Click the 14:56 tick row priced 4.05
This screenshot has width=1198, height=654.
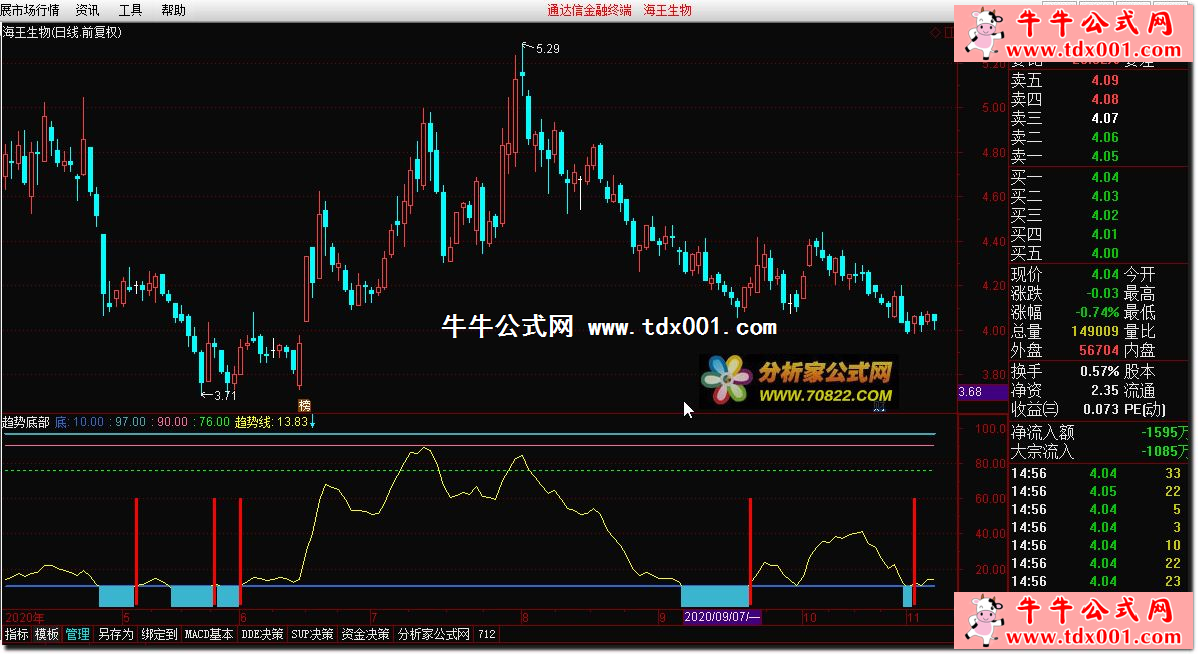pyautogui.click(x=1096, y=492)
